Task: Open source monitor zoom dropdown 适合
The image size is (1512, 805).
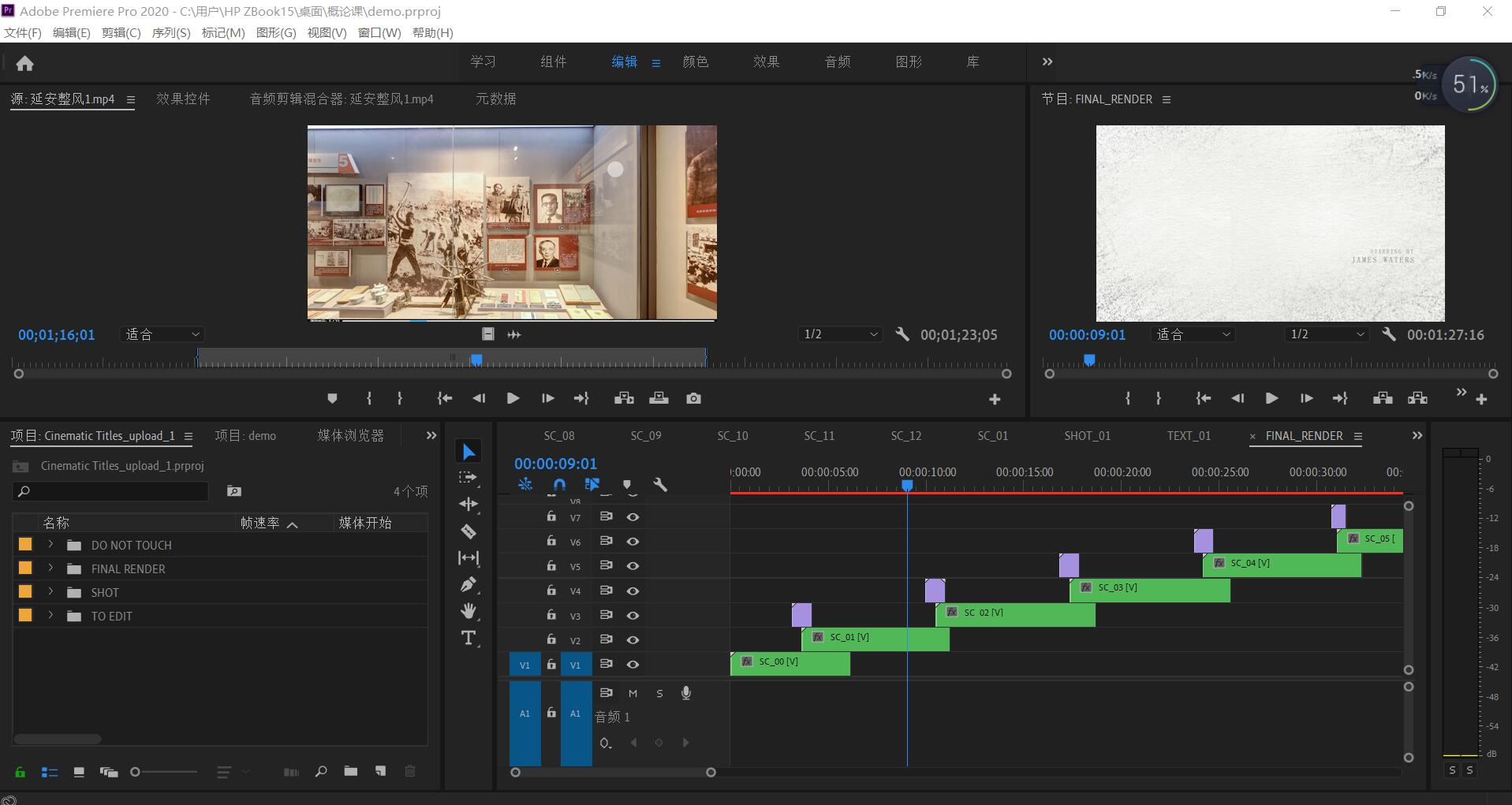Action: pyautogui.click(x=162, y=334)
